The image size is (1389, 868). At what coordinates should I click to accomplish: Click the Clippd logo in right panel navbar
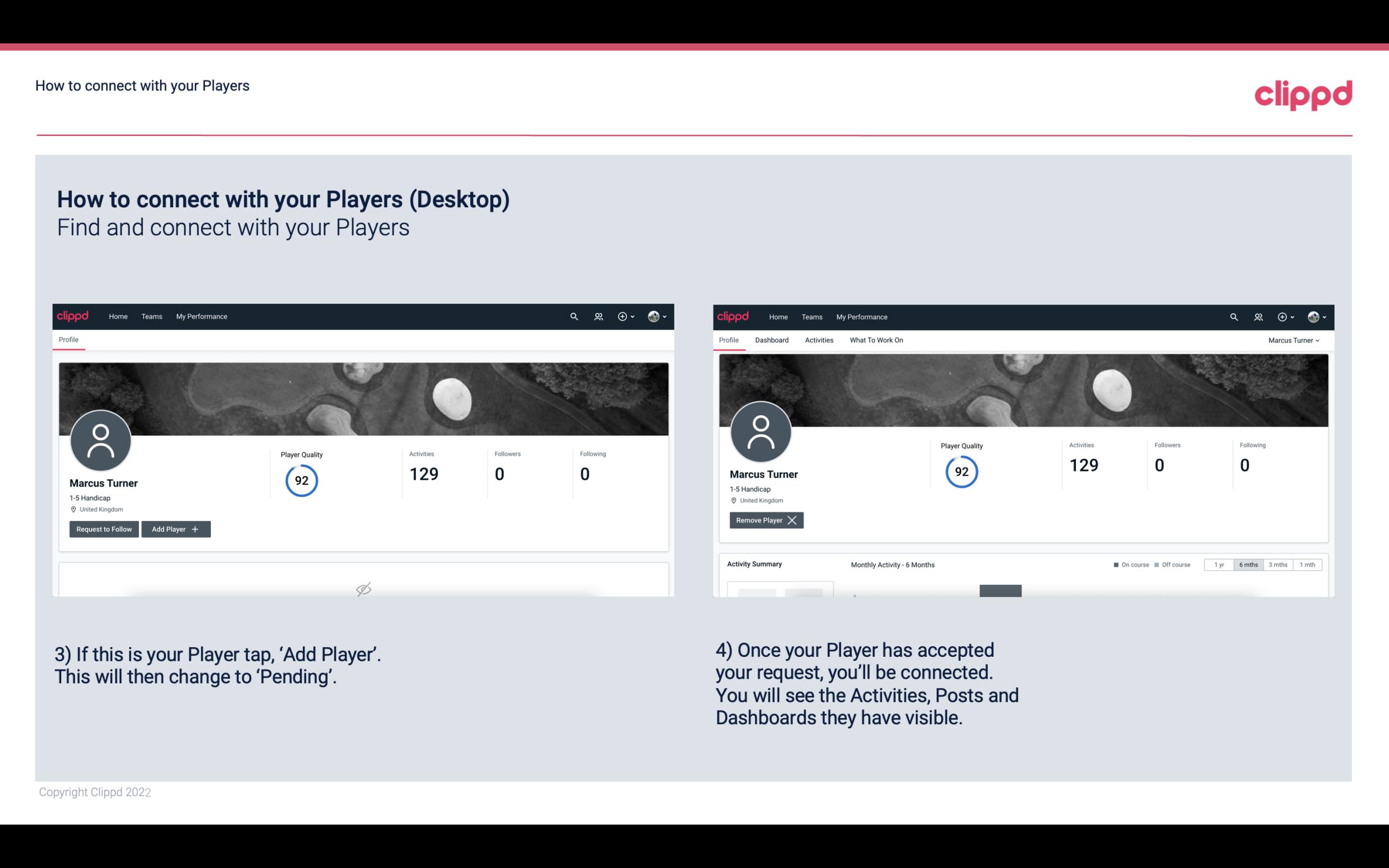click(x=733, y=316)
